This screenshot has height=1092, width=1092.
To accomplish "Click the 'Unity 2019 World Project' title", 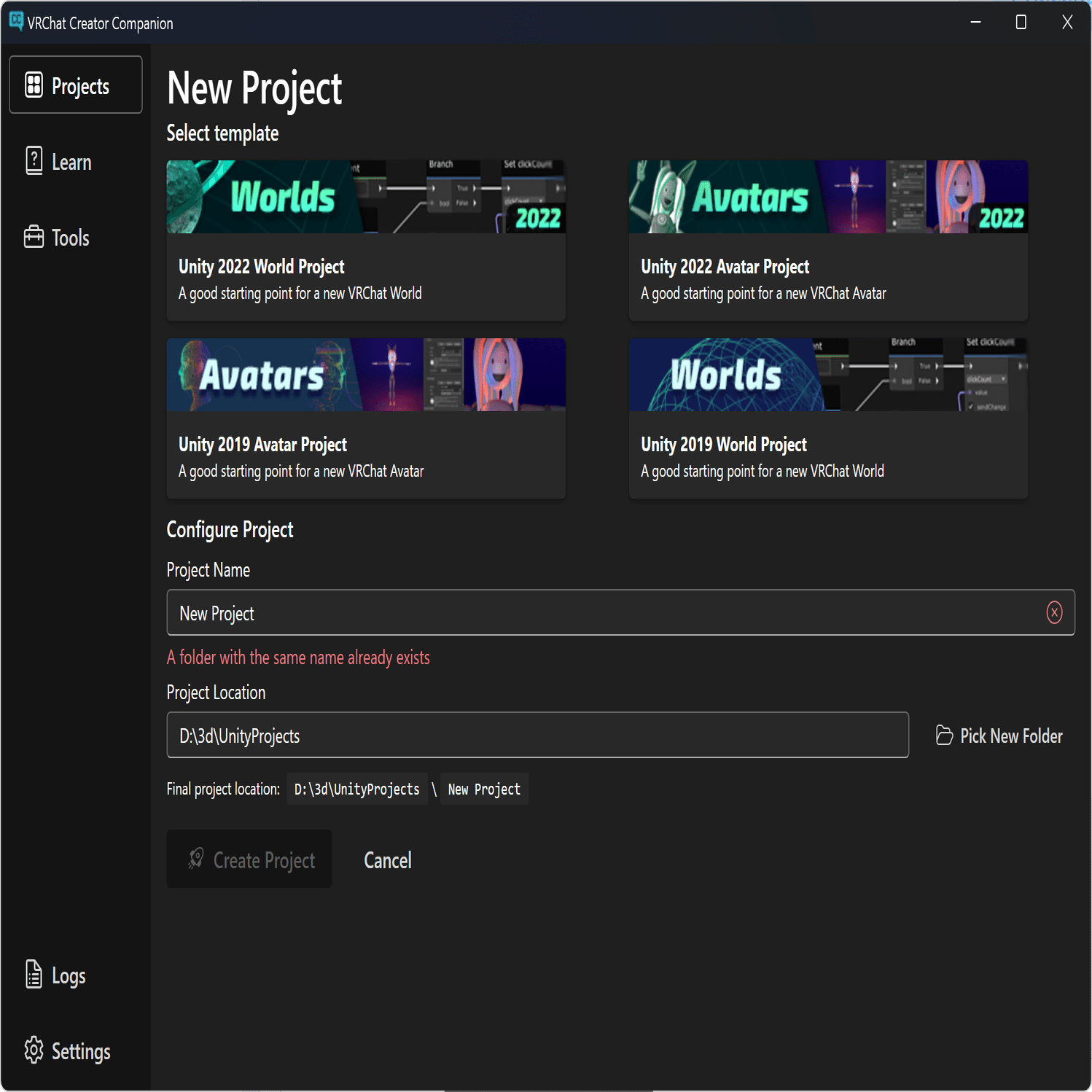I will click(724, 445).
